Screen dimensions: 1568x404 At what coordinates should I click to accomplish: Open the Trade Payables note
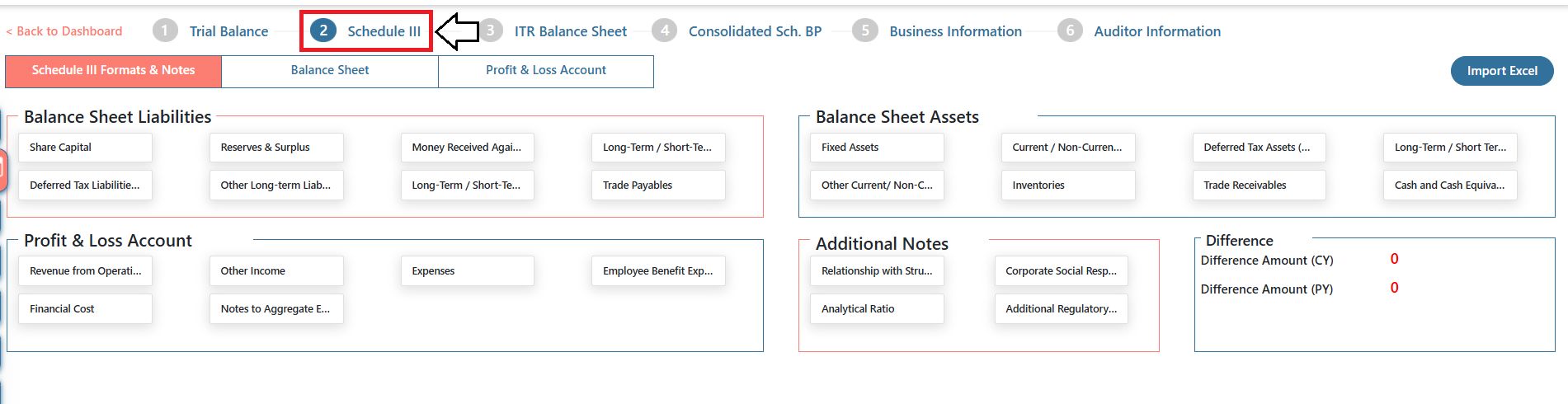[x=658, y=186]
